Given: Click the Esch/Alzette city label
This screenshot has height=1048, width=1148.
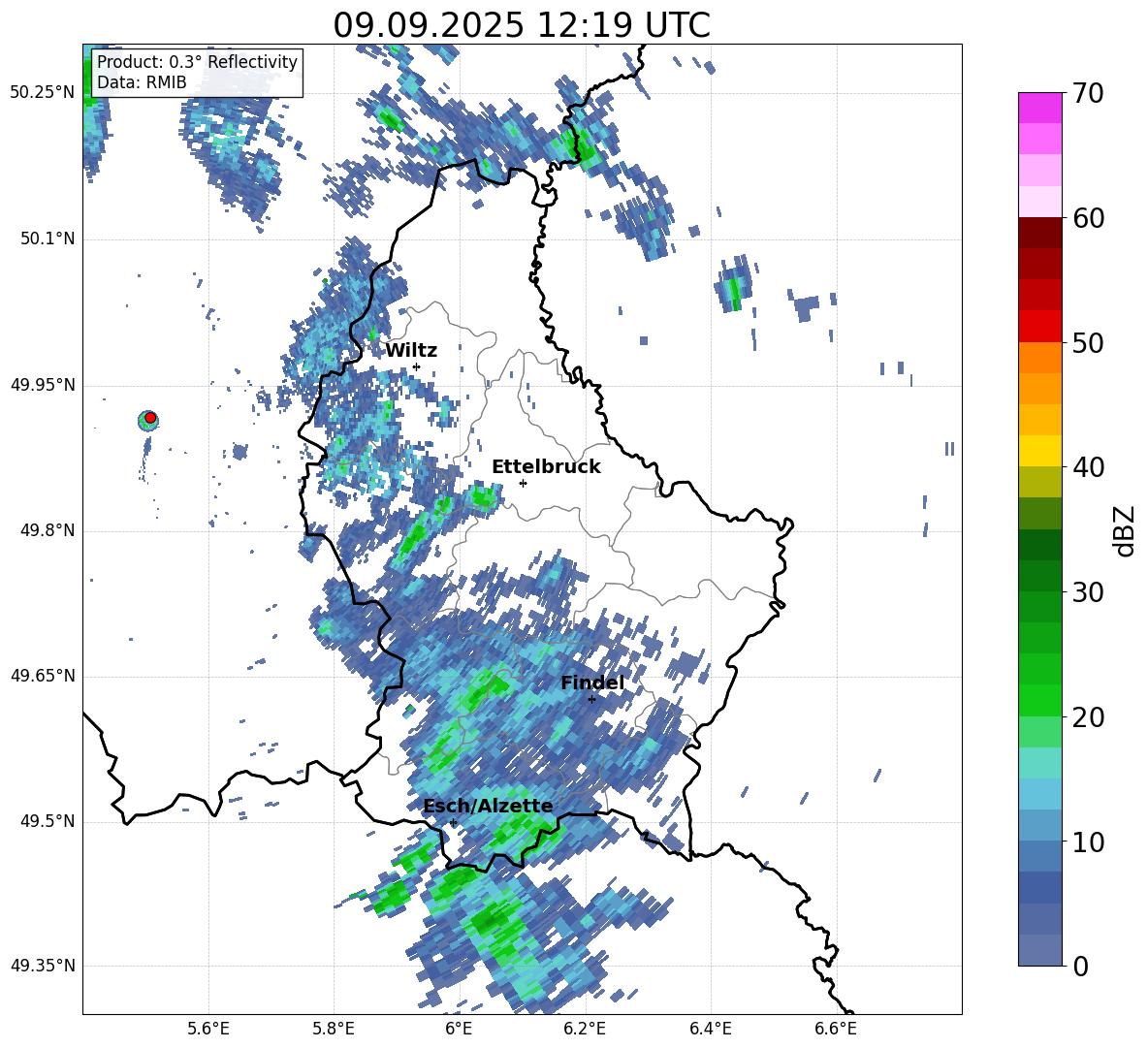Looking at the screenshot, I should click(x=489, y=807).
